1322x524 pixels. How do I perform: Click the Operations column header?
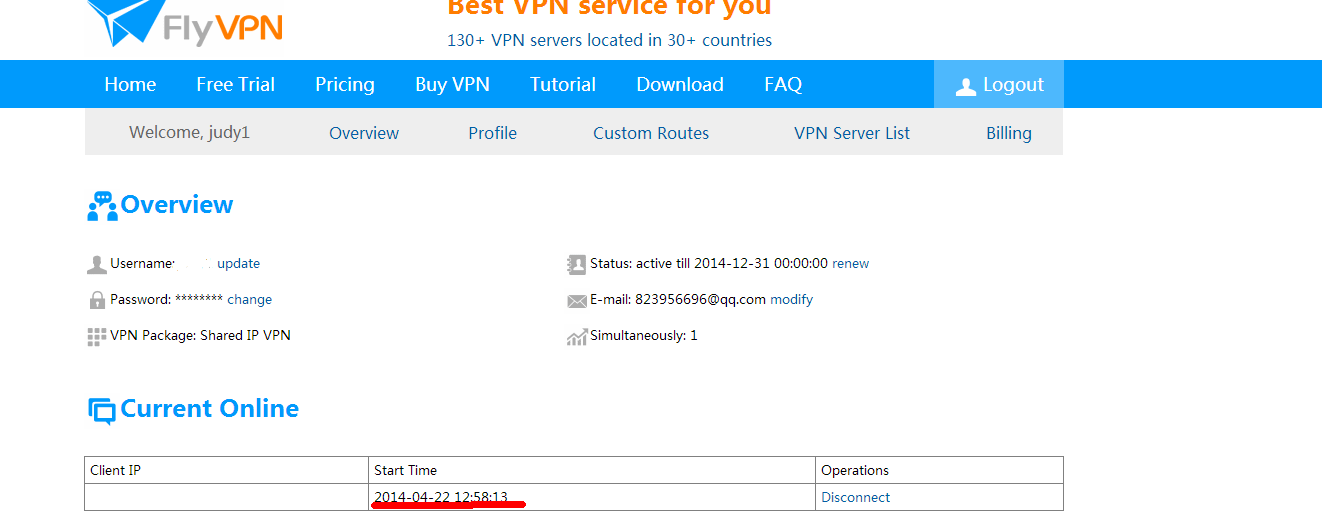(x=855, y=470)
